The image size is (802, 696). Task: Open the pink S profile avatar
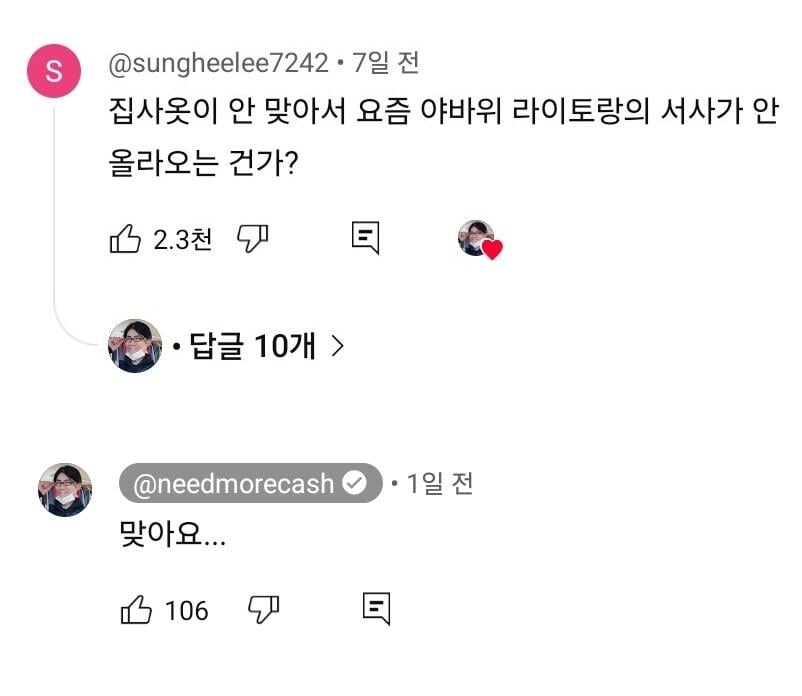[x=54, y=71]
